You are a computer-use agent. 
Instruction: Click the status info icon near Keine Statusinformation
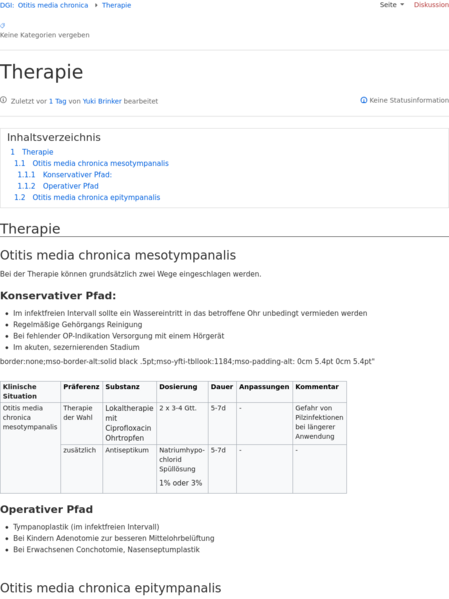pyautogui.click(x=363, y=100)
